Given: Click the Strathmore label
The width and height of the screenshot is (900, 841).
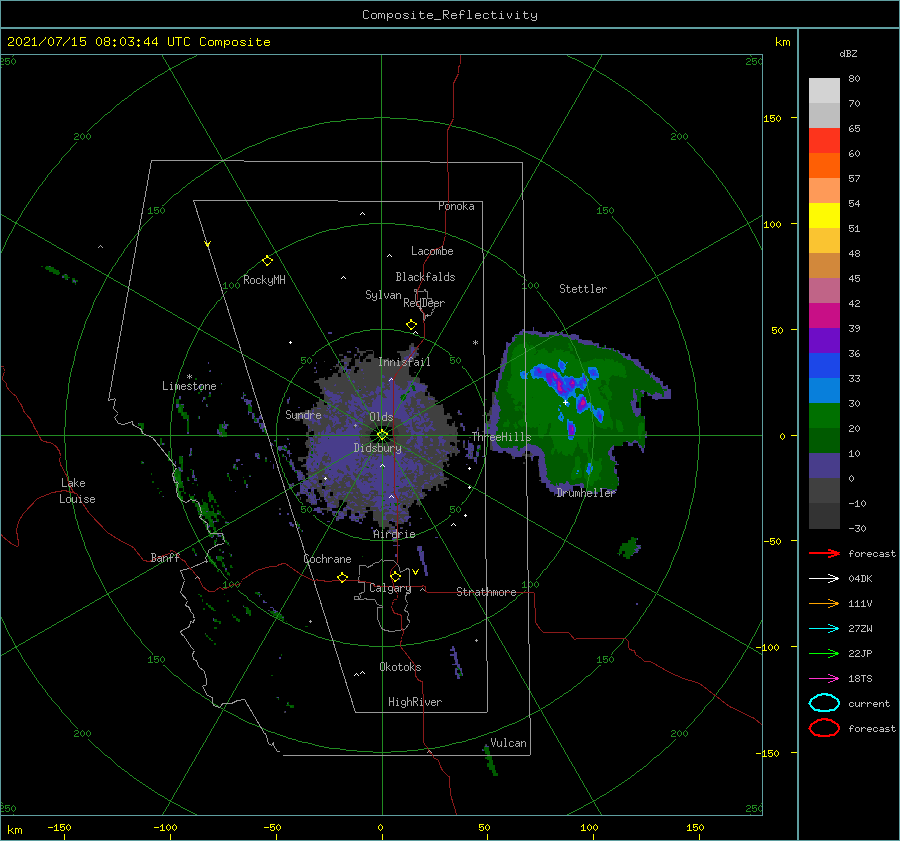Looking at the screenshot, I should click(x=486, y=592).
